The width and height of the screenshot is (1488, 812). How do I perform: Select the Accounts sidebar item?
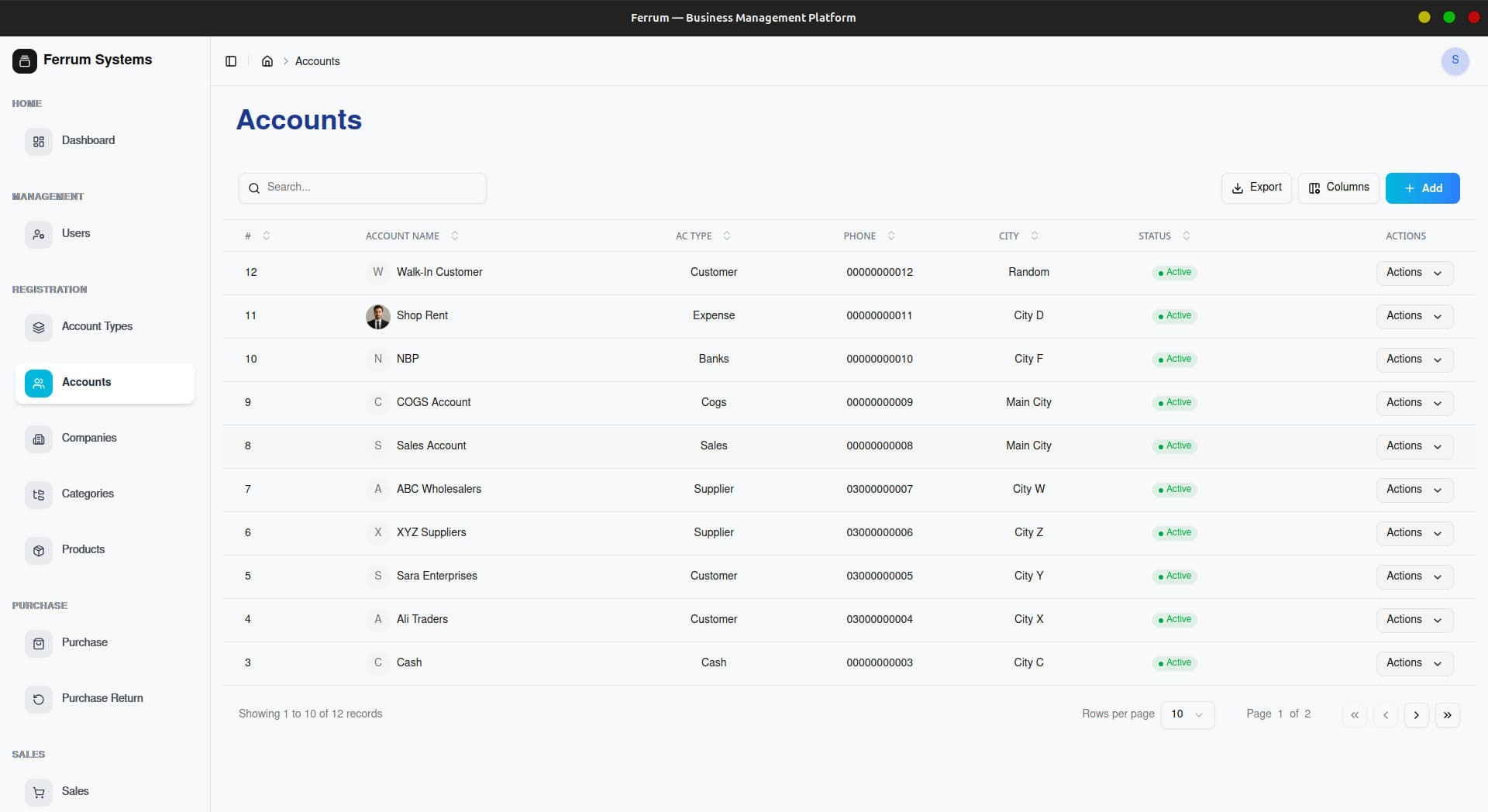click(x=105, y=383)
